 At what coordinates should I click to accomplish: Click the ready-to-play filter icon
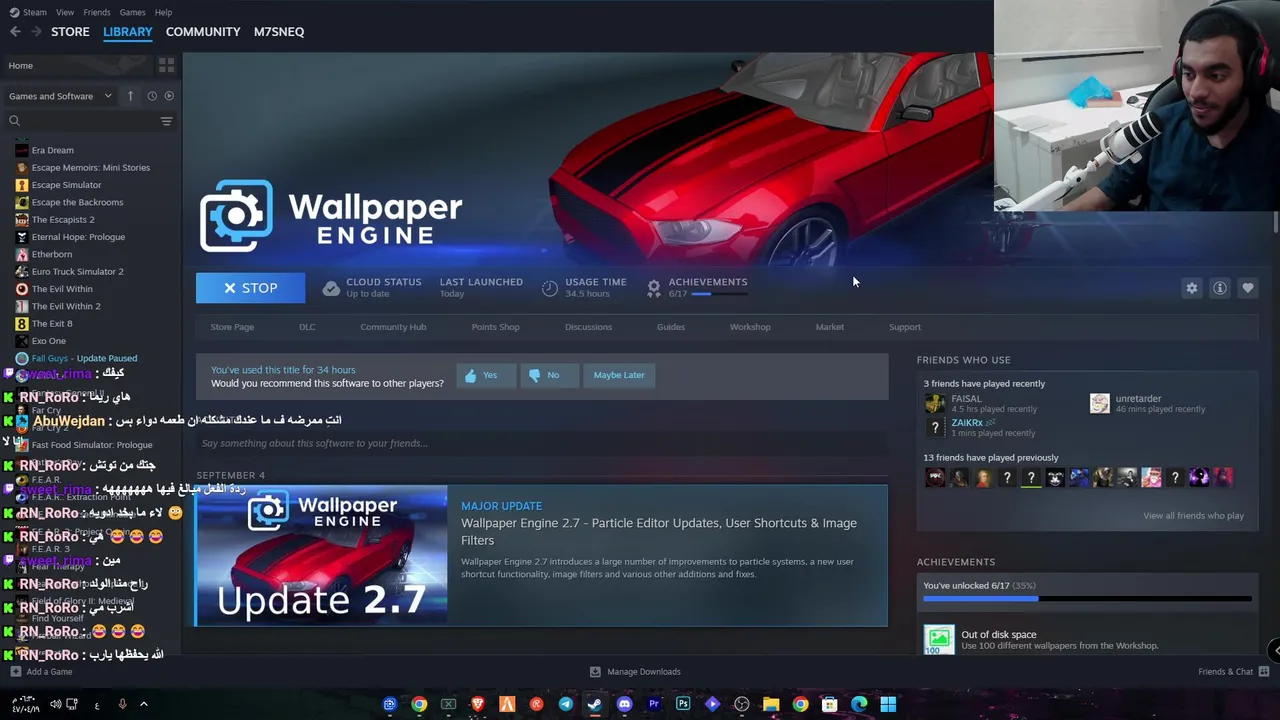(x=169, y=96)
